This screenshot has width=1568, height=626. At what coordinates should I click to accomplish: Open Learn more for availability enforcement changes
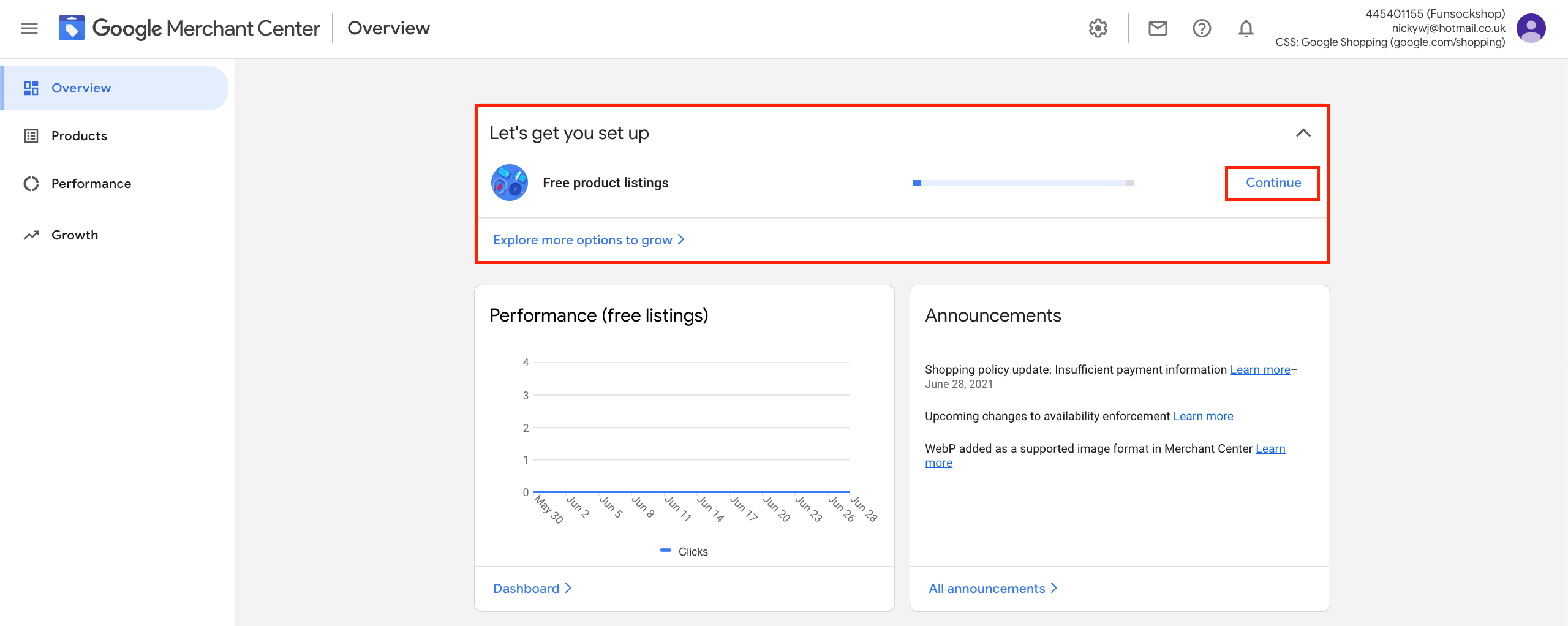click(1203, 416)
